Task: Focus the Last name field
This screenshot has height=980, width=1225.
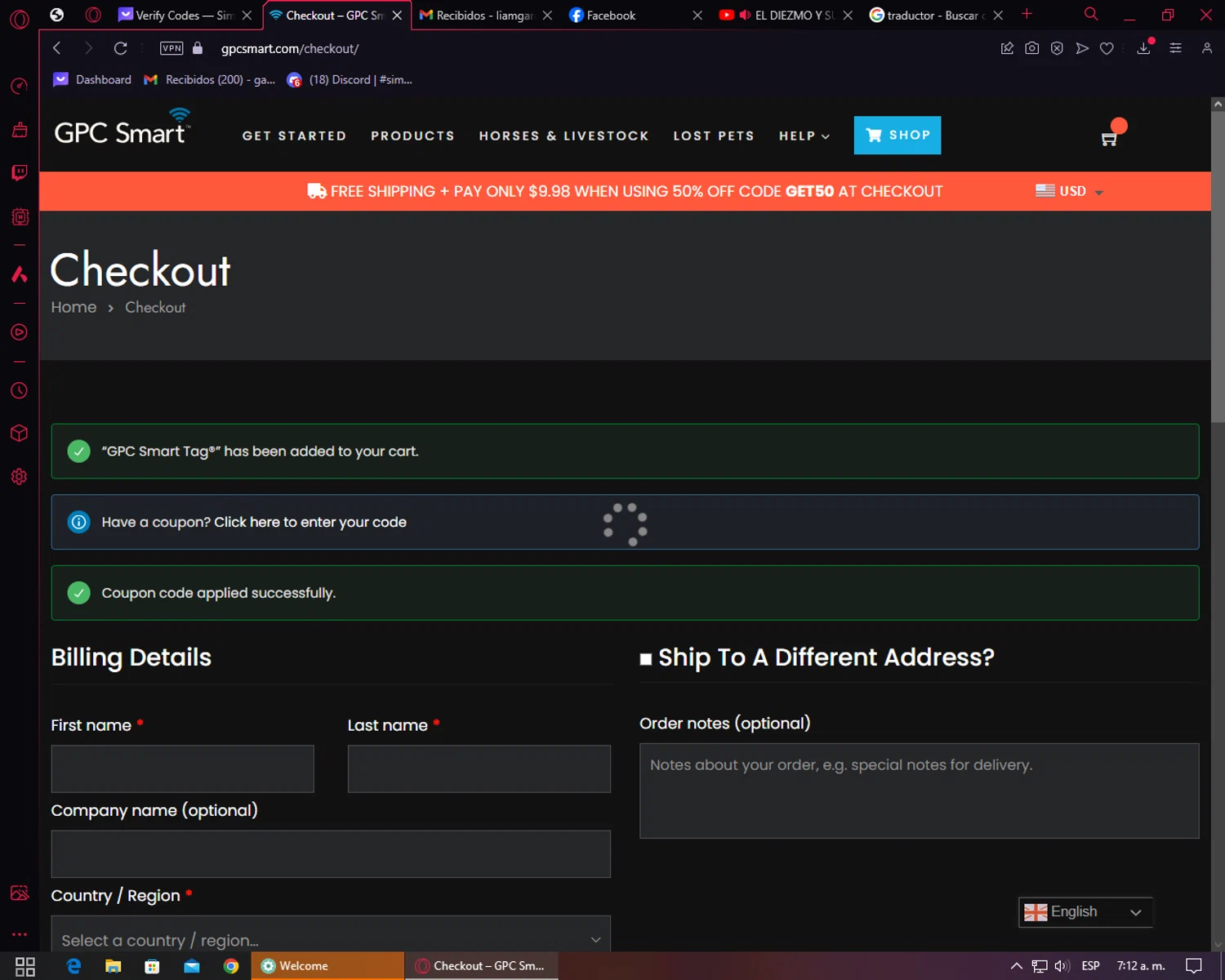Action: 479,768
